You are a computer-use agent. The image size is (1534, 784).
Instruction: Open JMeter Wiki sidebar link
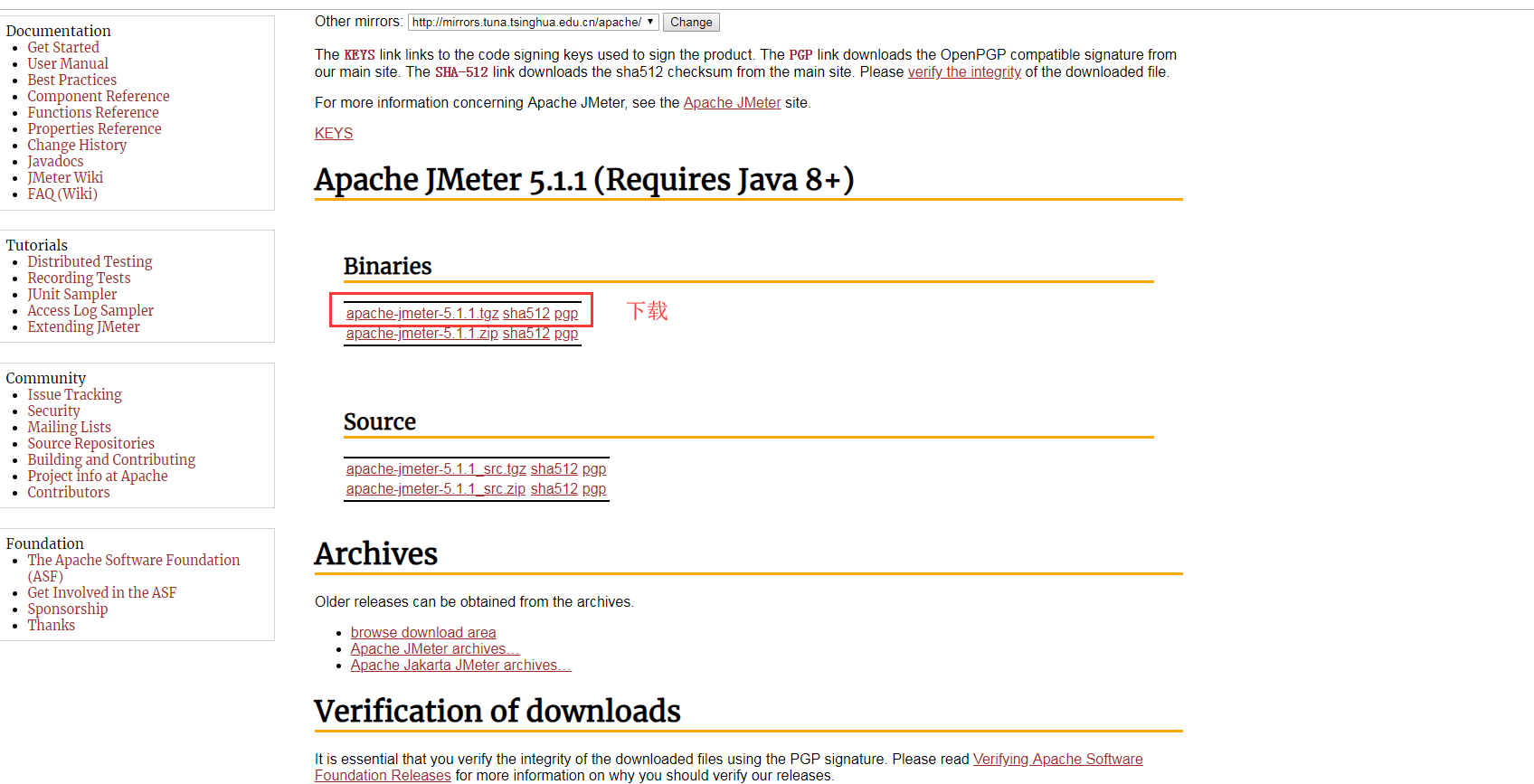[65, 177]
